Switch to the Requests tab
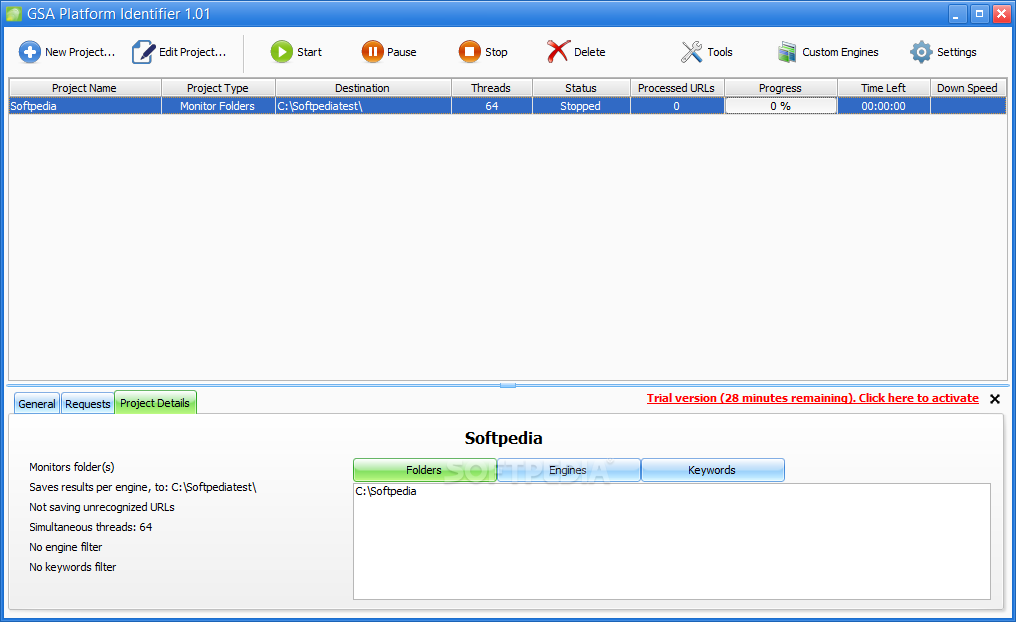The width and height of the screenshot is (1016, 622). coord(87,404)
